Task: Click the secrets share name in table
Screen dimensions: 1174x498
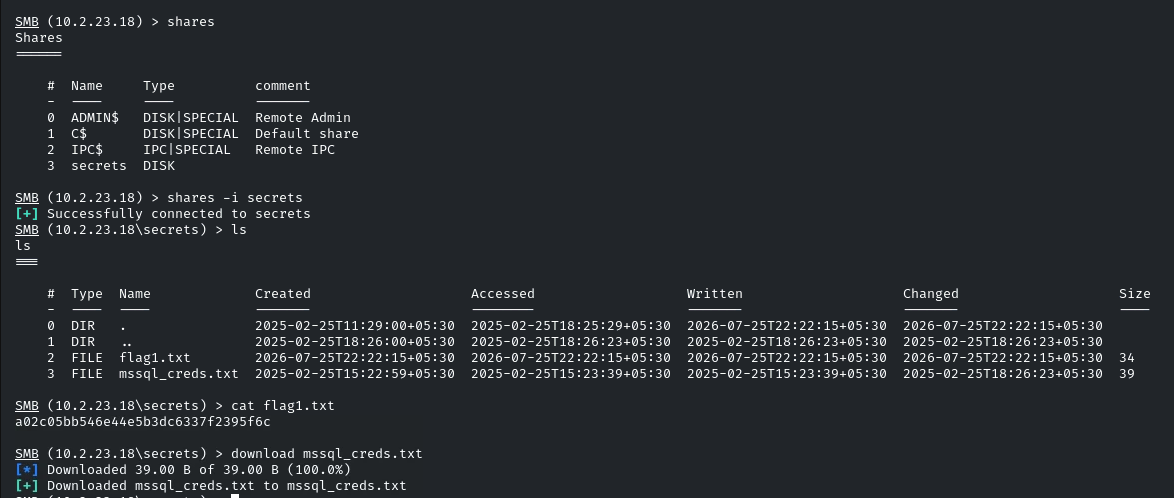Action: pos(99,166)
